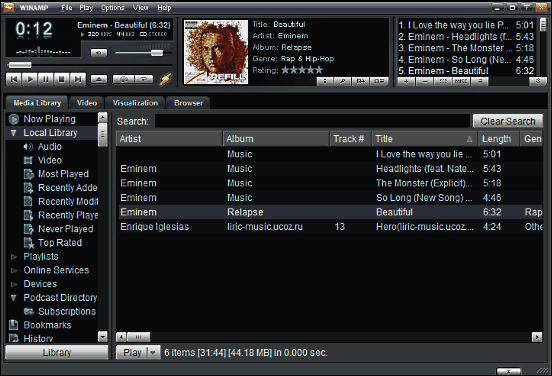Viewport: 552px width, 376px height.
Task: Open the Recently Added view
Action: [x=67, y=188]
